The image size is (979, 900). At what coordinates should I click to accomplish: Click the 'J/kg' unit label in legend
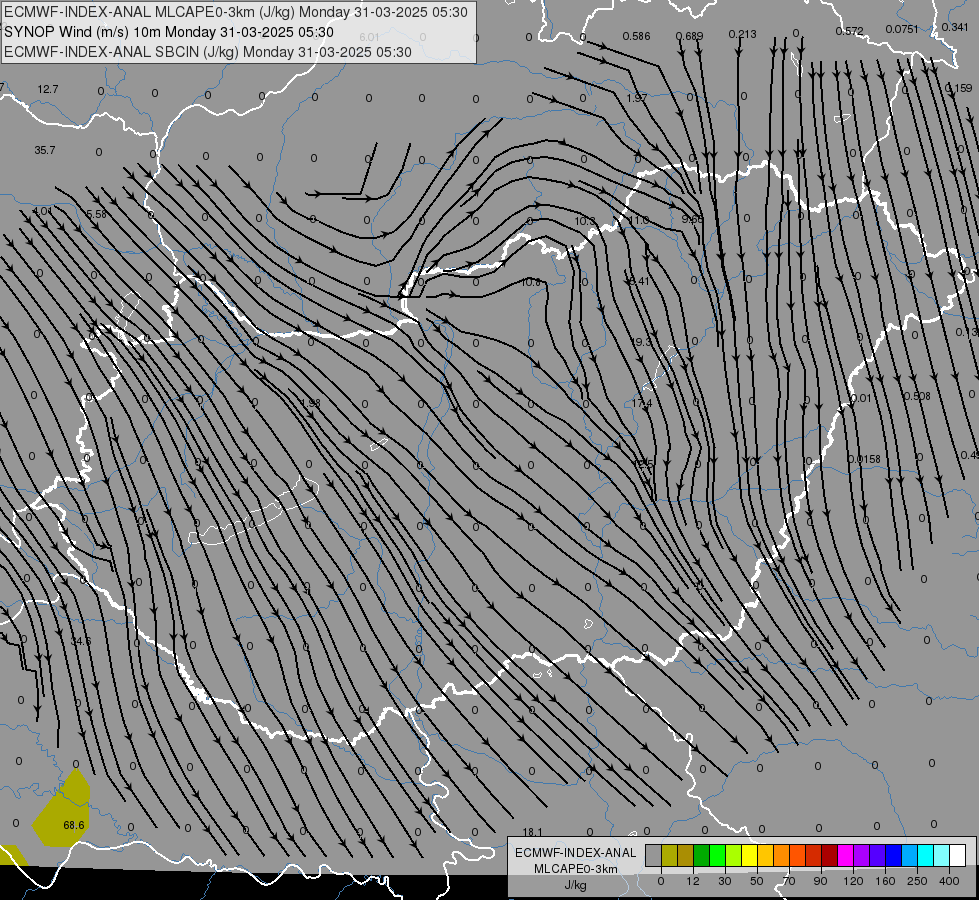point(576,885)
